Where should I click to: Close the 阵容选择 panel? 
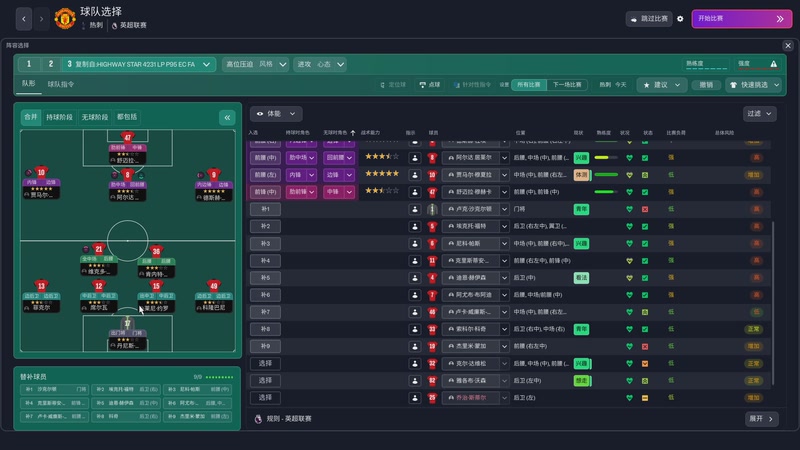[x=788, y=45]
